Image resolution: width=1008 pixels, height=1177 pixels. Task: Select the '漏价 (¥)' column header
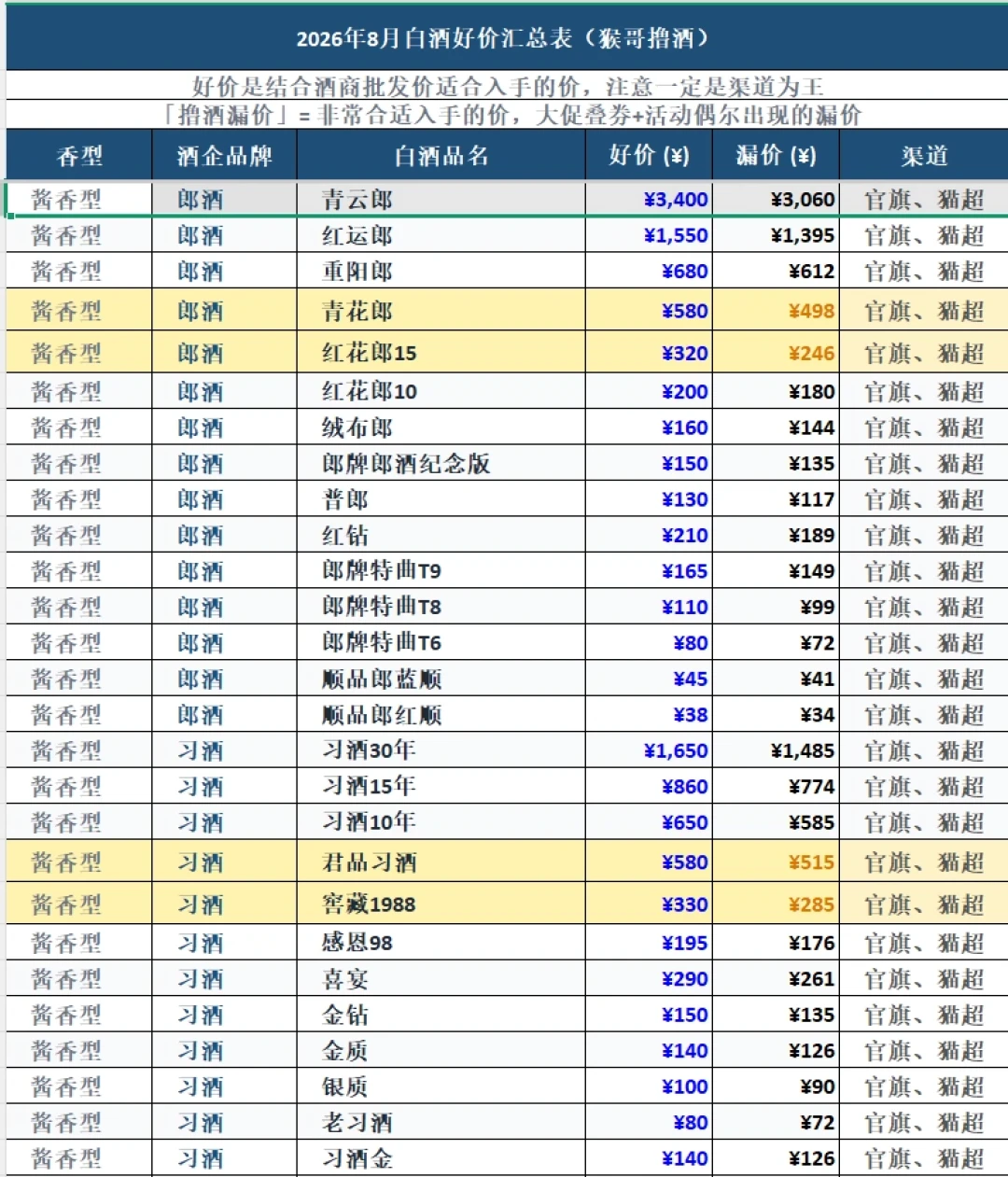click(x=776, y=155)
